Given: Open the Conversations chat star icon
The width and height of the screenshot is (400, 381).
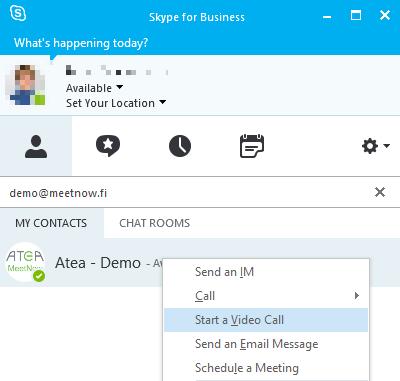Looking at the screenshot, I should [108, 146].
